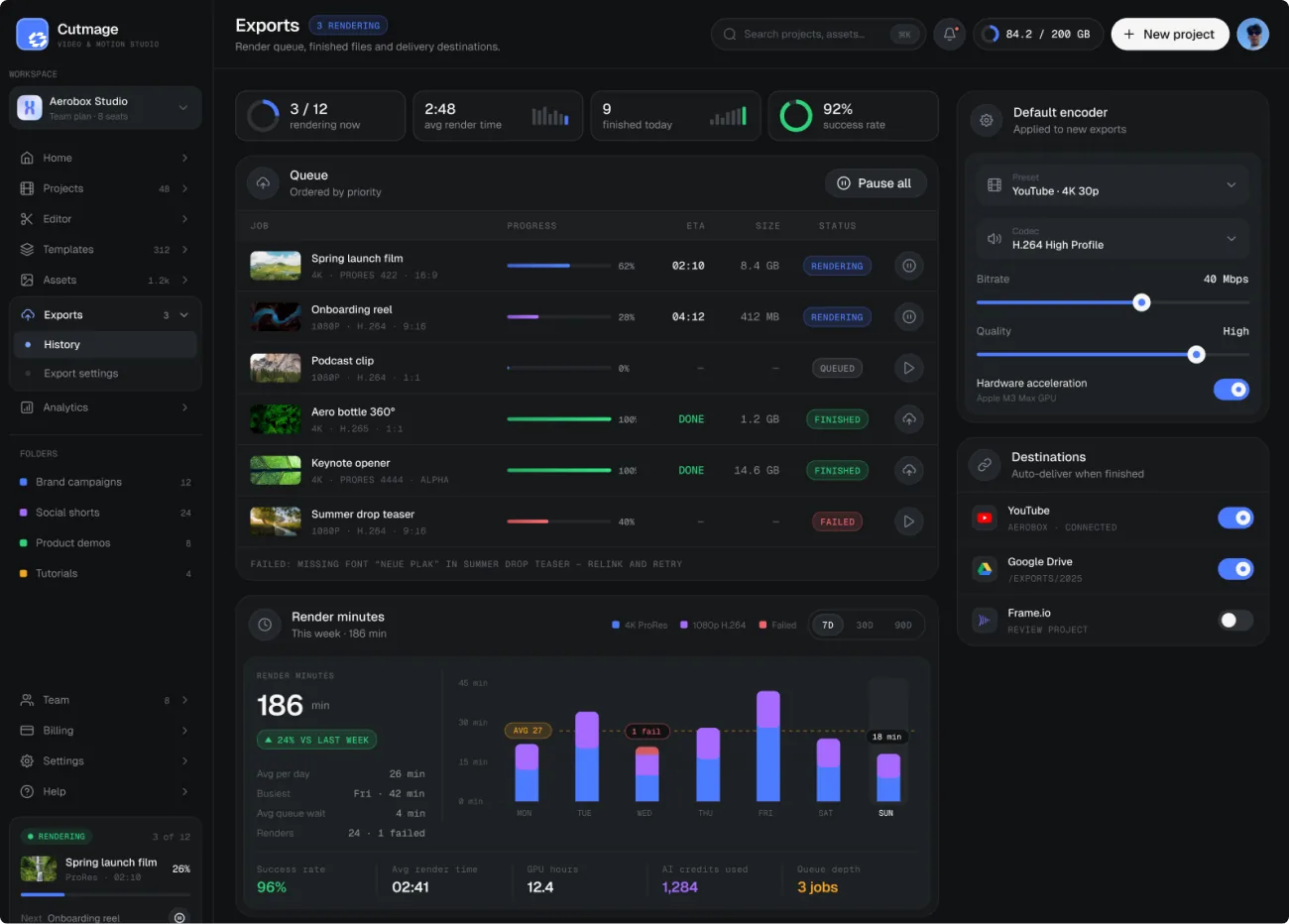Click the Render minutes clock icon
This screenshot has width=1289, height=924.
(x=265, y=625)
